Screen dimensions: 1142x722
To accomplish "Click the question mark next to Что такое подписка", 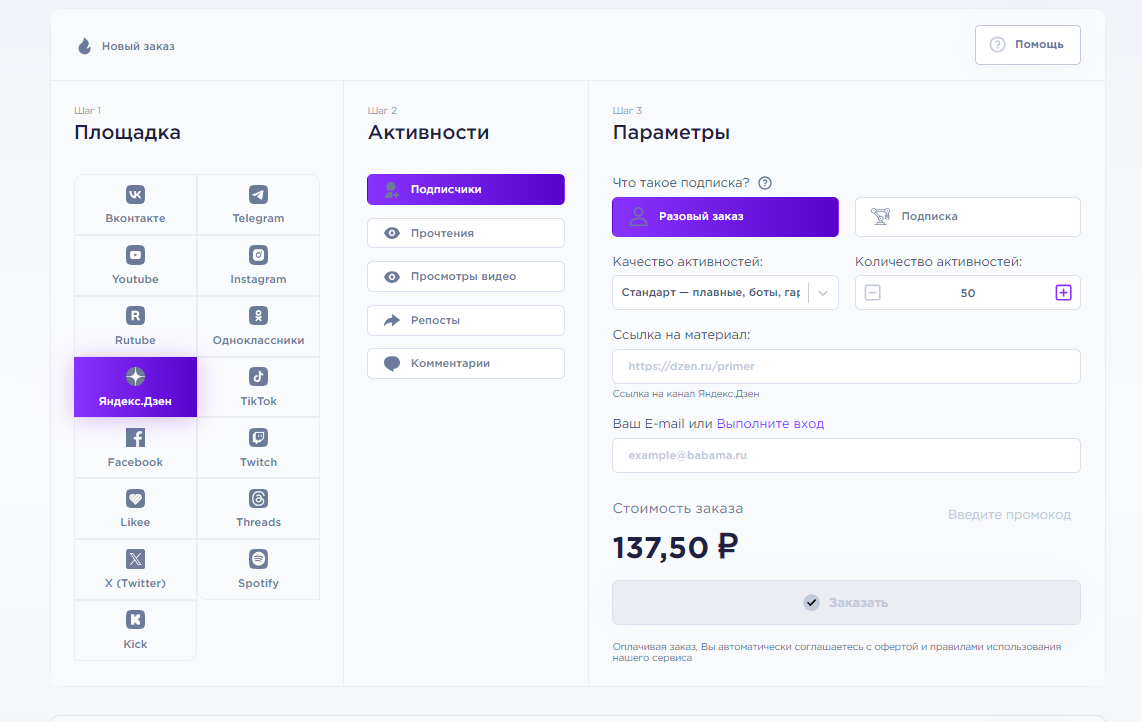I will [765, 183].
